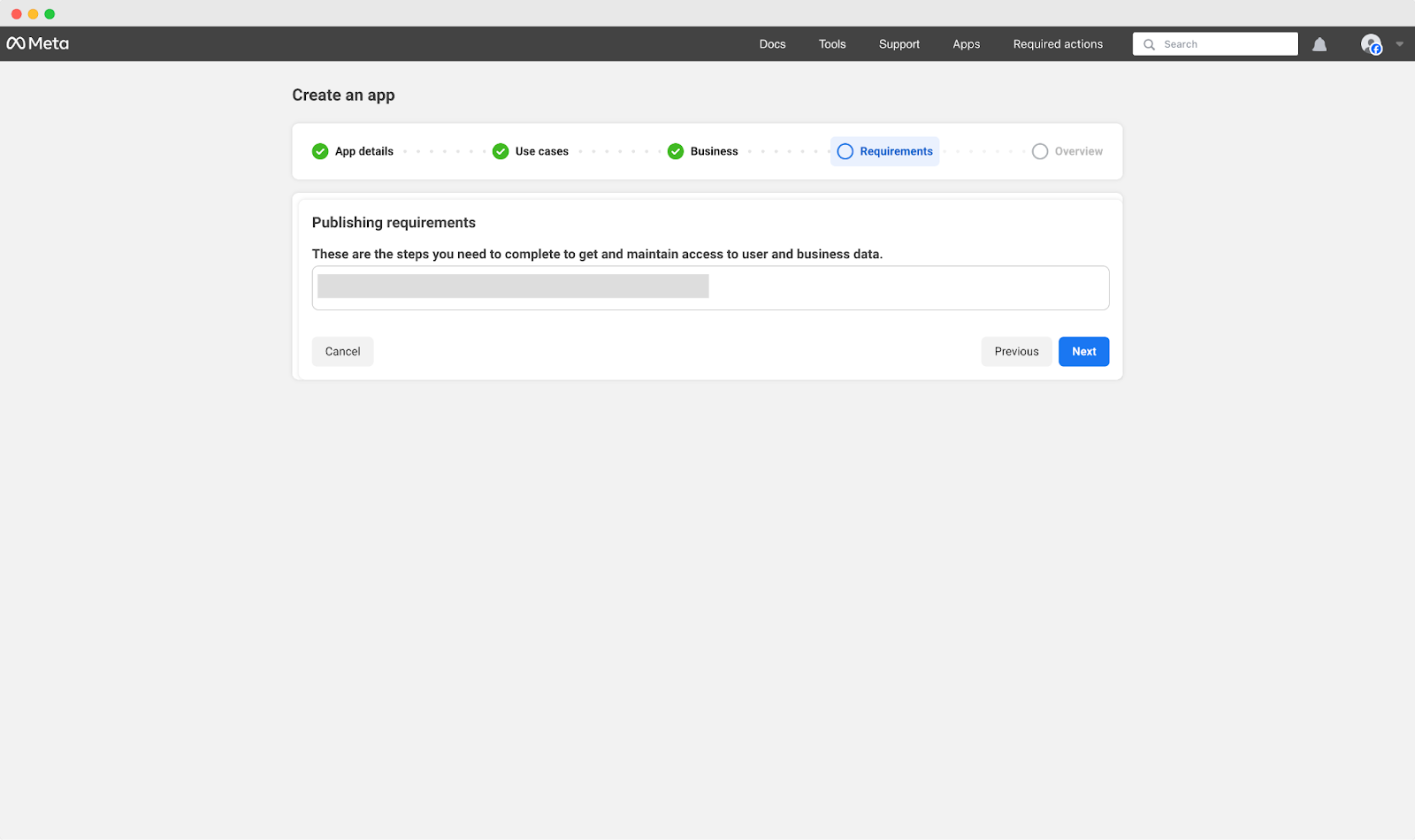Click the blue Requirements circle indicator
The image size is (1415, 840).
coord(845,151)
